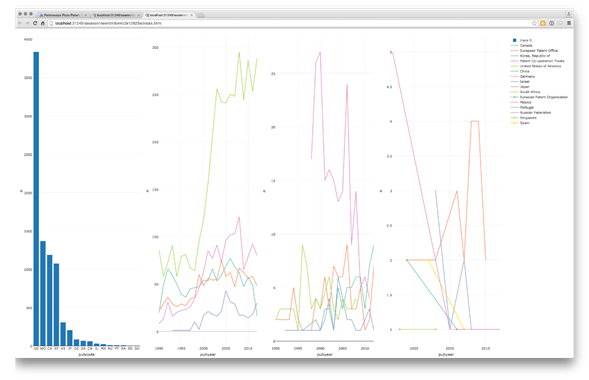Open the Chrome hamburger menu
Screen dimensions: 589x380
pos(569,23)
